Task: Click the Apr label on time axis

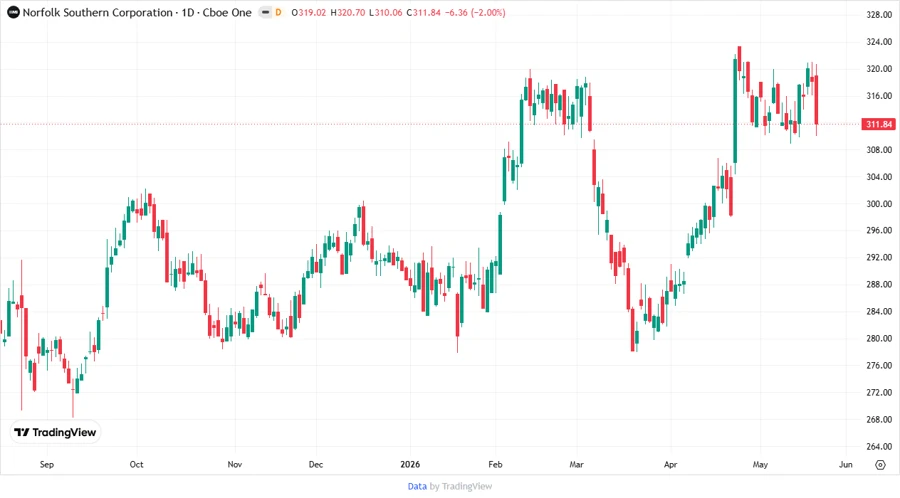Action: pyautogui.click(x=670, y=464)
